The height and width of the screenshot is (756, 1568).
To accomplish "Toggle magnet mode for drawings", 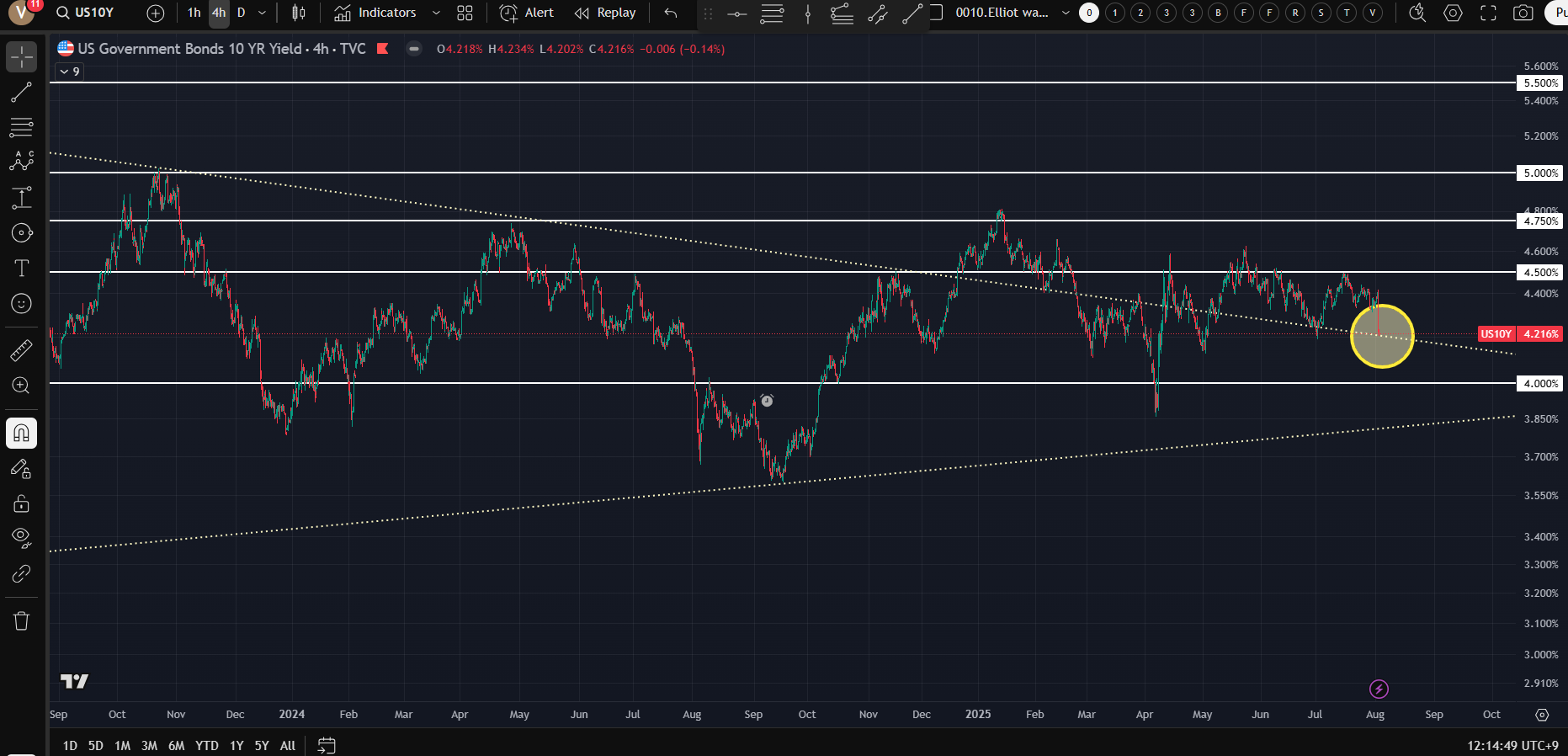I will coord(21,434).
